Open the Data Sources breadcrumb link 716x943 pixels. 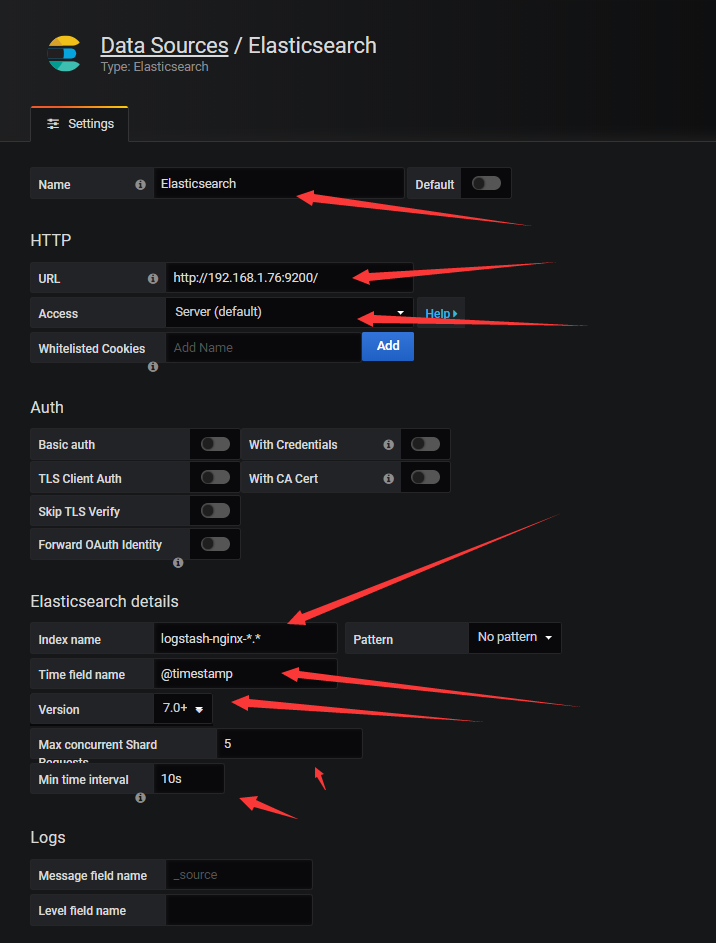tap(164, 46)
